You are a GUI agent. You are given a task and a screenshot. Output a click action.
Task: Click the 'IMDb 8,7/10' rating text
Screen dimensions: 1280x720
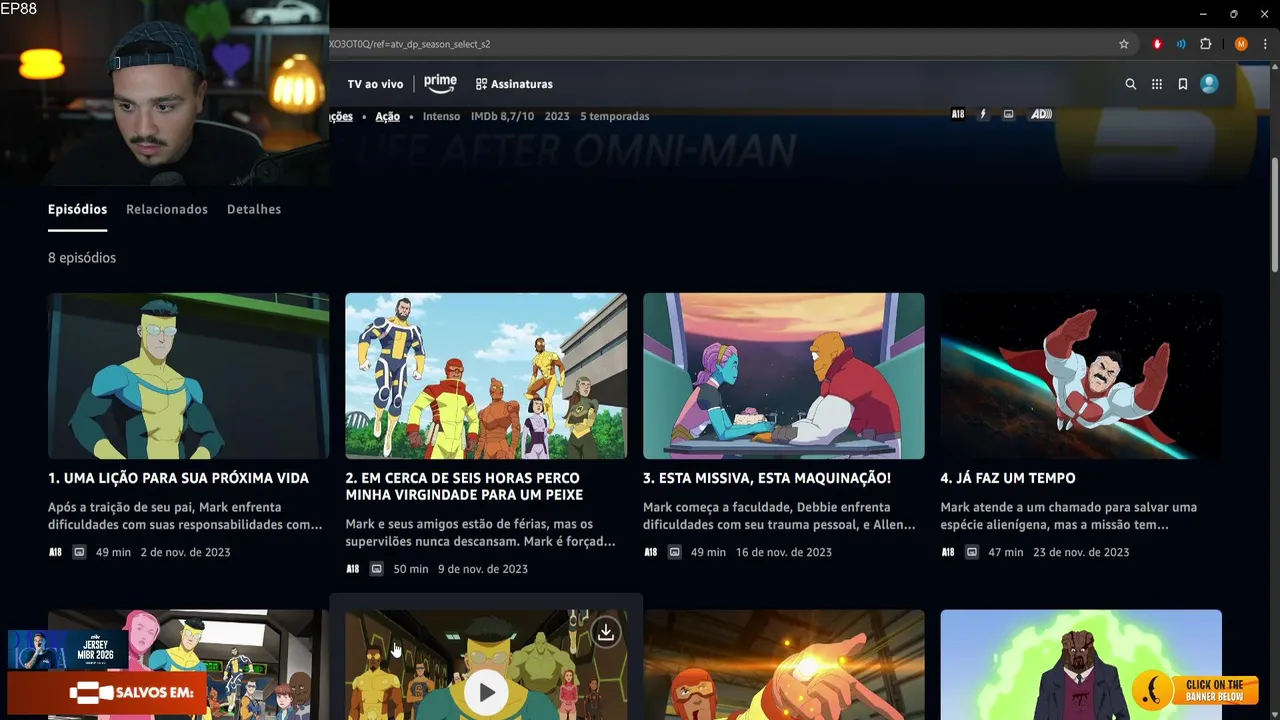coord(503,116)
